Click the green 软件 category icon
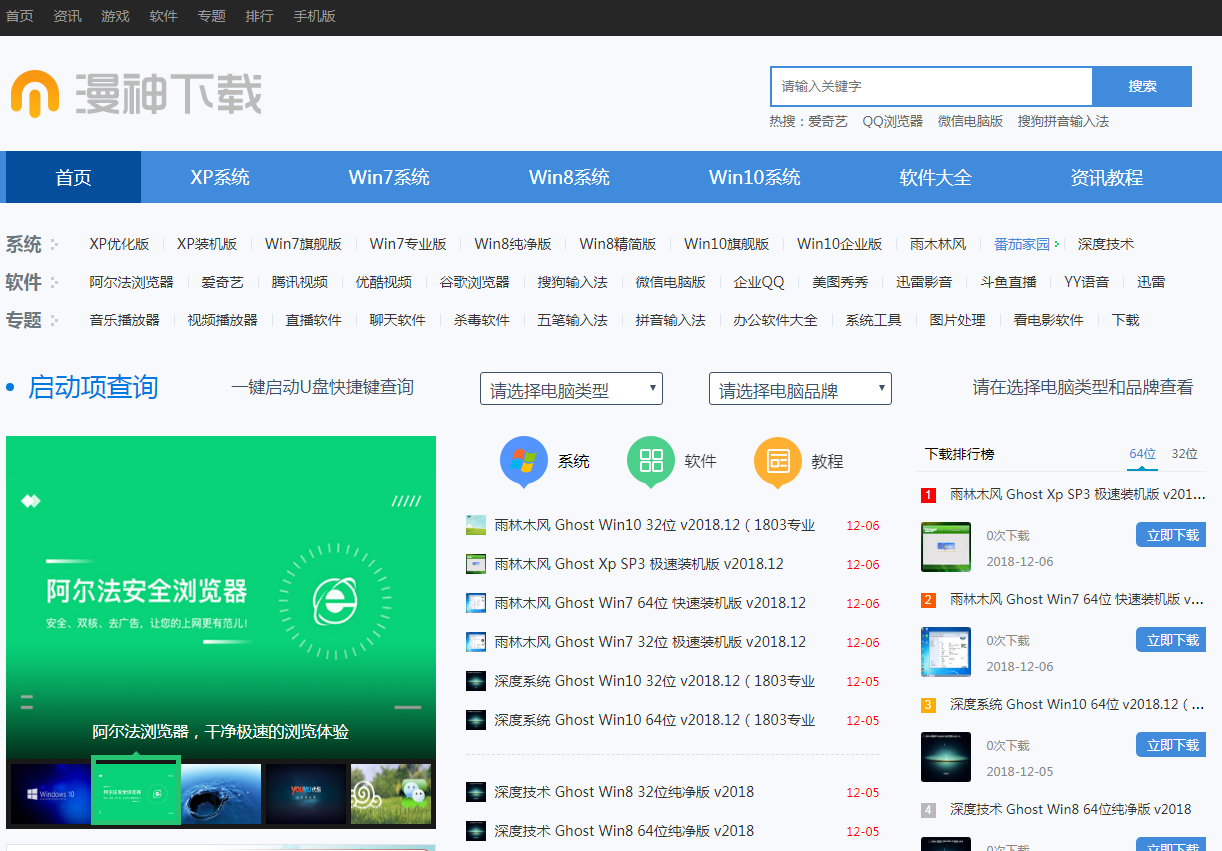Image resolution: width=1222 pixels, height=851 pixels. click(651, 461)
